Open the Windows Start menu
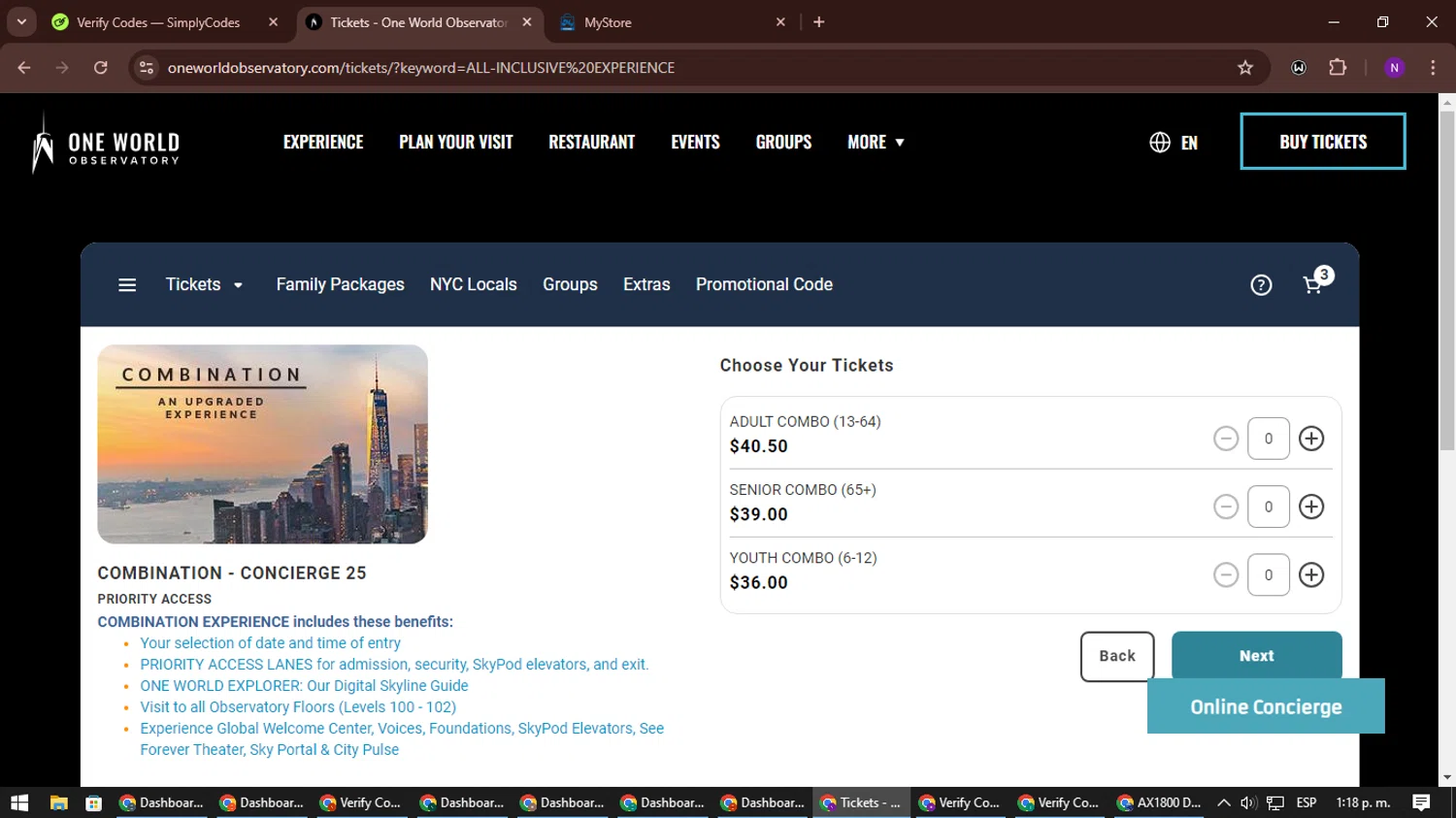The width and height of the screenshot is (1456, 818). tap(19, 802)
